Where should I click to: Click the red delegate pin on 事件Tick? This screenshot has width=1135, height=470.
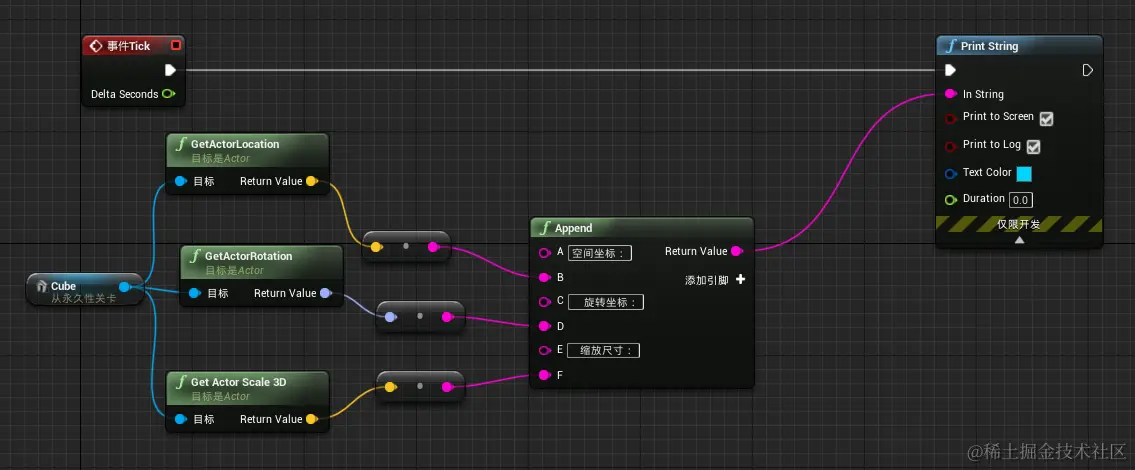(x=175, y=46)
